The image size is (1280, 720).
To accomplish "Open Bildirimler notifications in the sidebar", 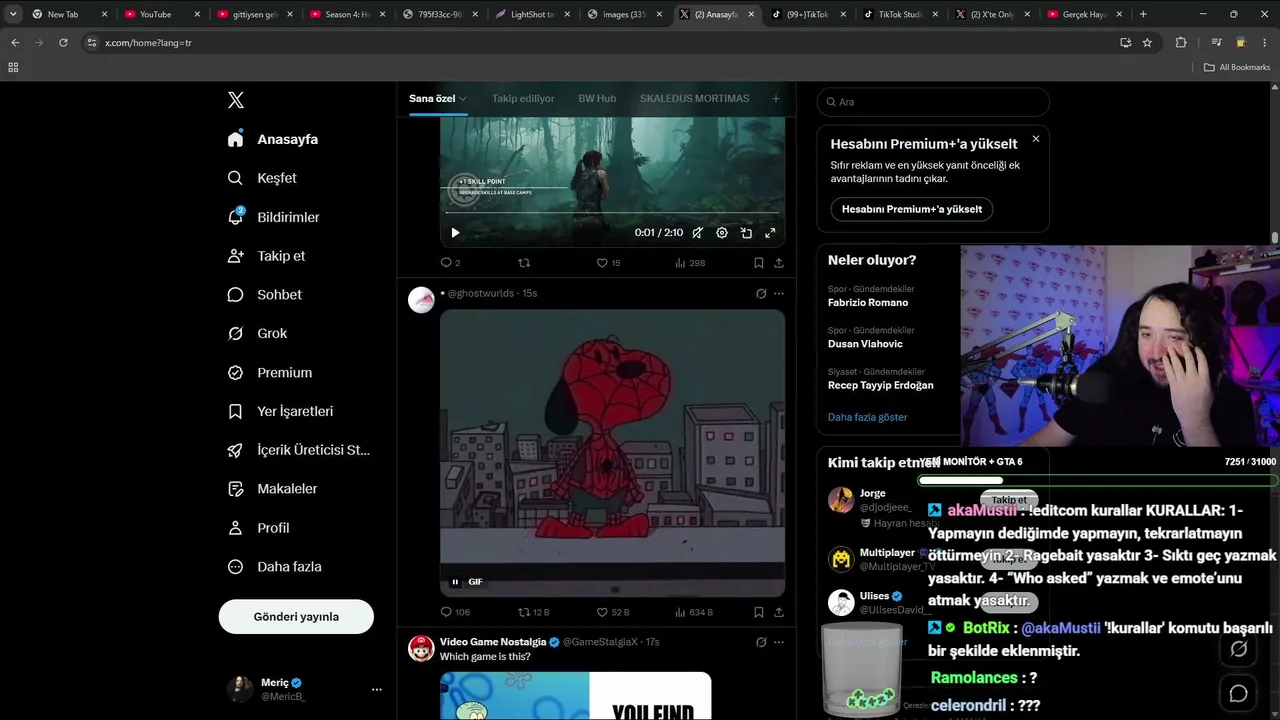I will [x=274, y=217].
